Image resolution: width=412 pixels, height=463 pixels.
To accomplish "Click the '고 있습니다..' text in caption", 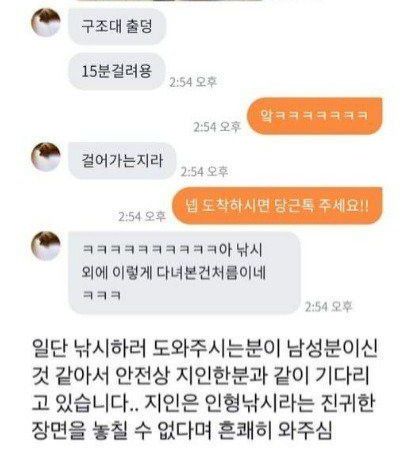I will [x=85, y=403].
